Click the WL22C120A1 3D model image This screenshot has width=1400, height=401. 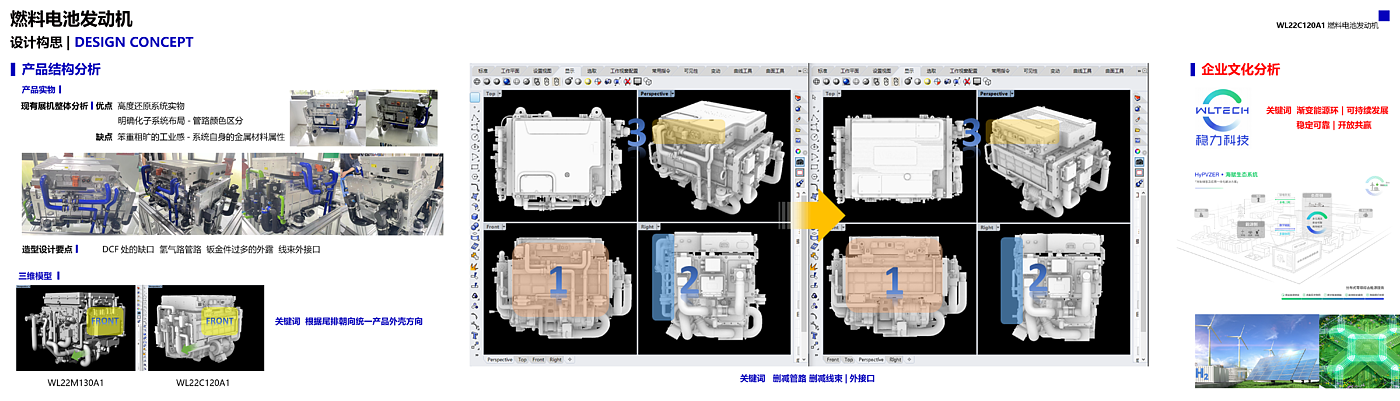point(206,328)
